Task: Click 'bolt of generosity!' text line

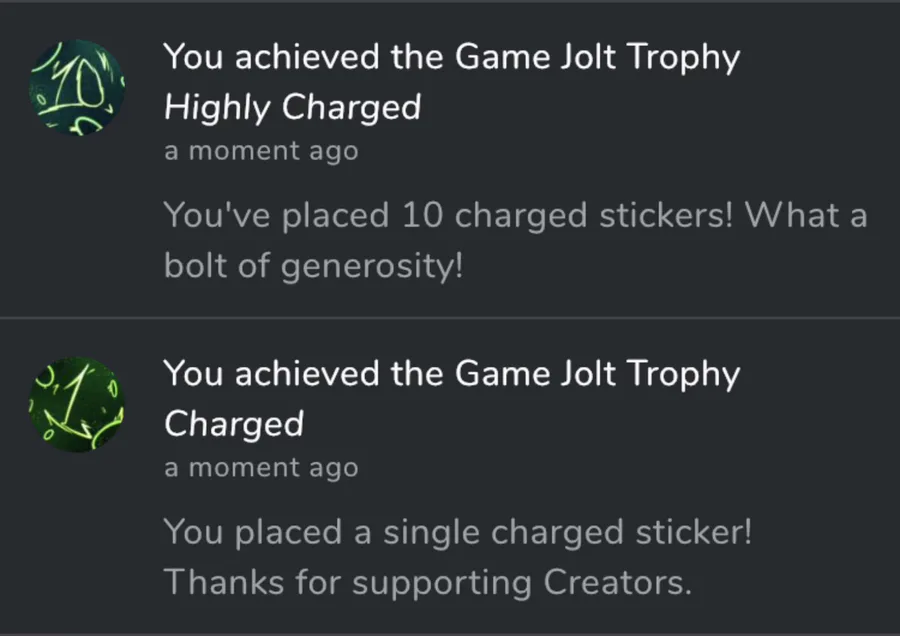Action: click(x=313, y=266)
